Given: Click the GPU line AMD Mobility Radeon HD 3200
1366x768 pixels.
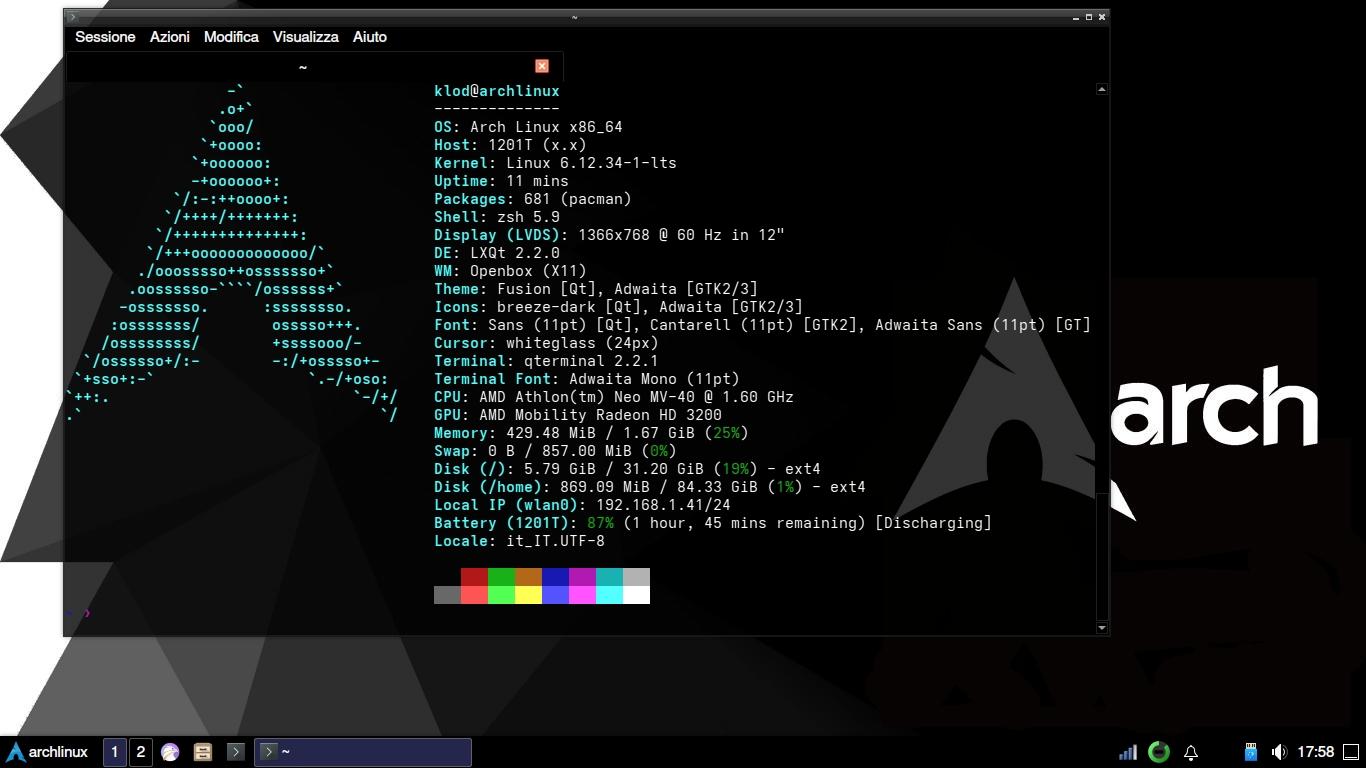Looking at the screenshot, I should (x=578, y=415).
